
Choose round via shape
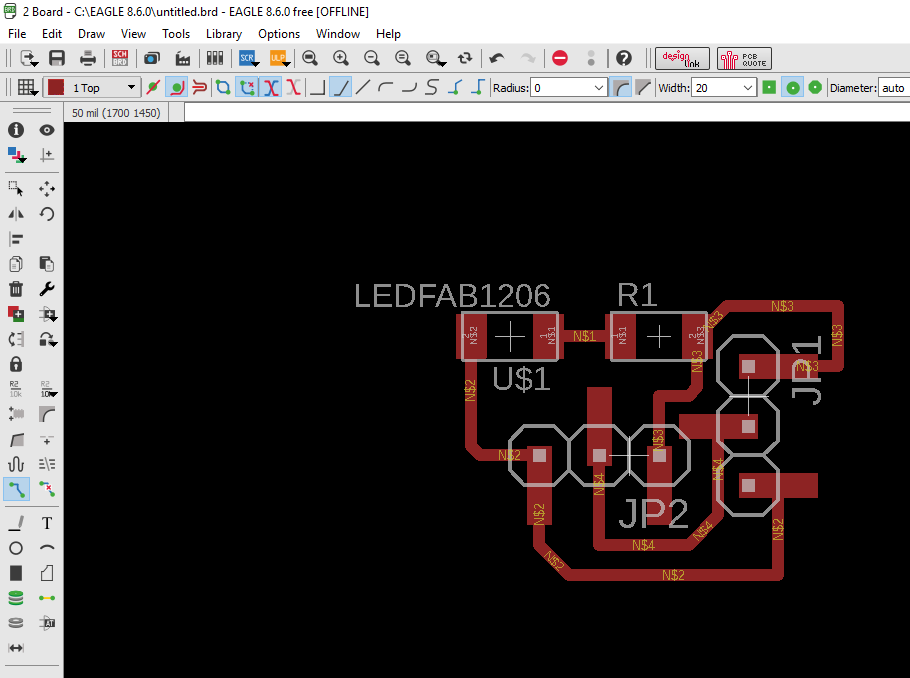[x=792, y=88]
